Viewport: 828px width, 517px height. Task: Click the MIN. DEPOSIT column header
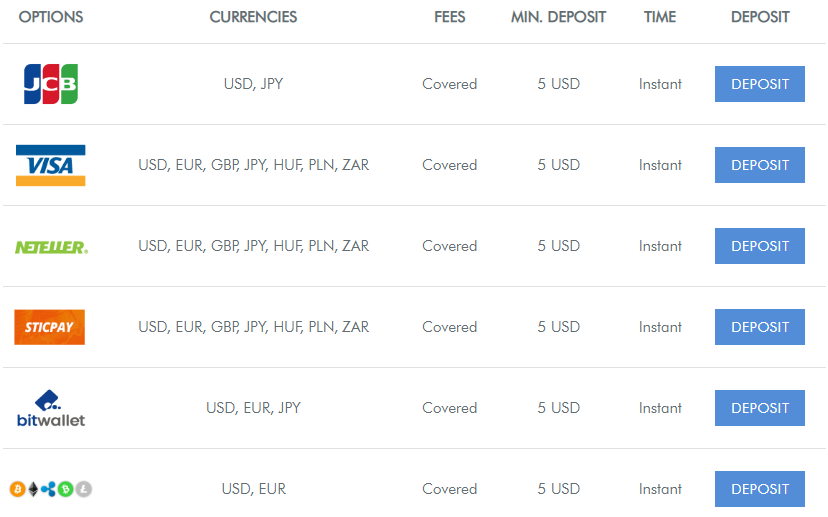coord(558,17)
